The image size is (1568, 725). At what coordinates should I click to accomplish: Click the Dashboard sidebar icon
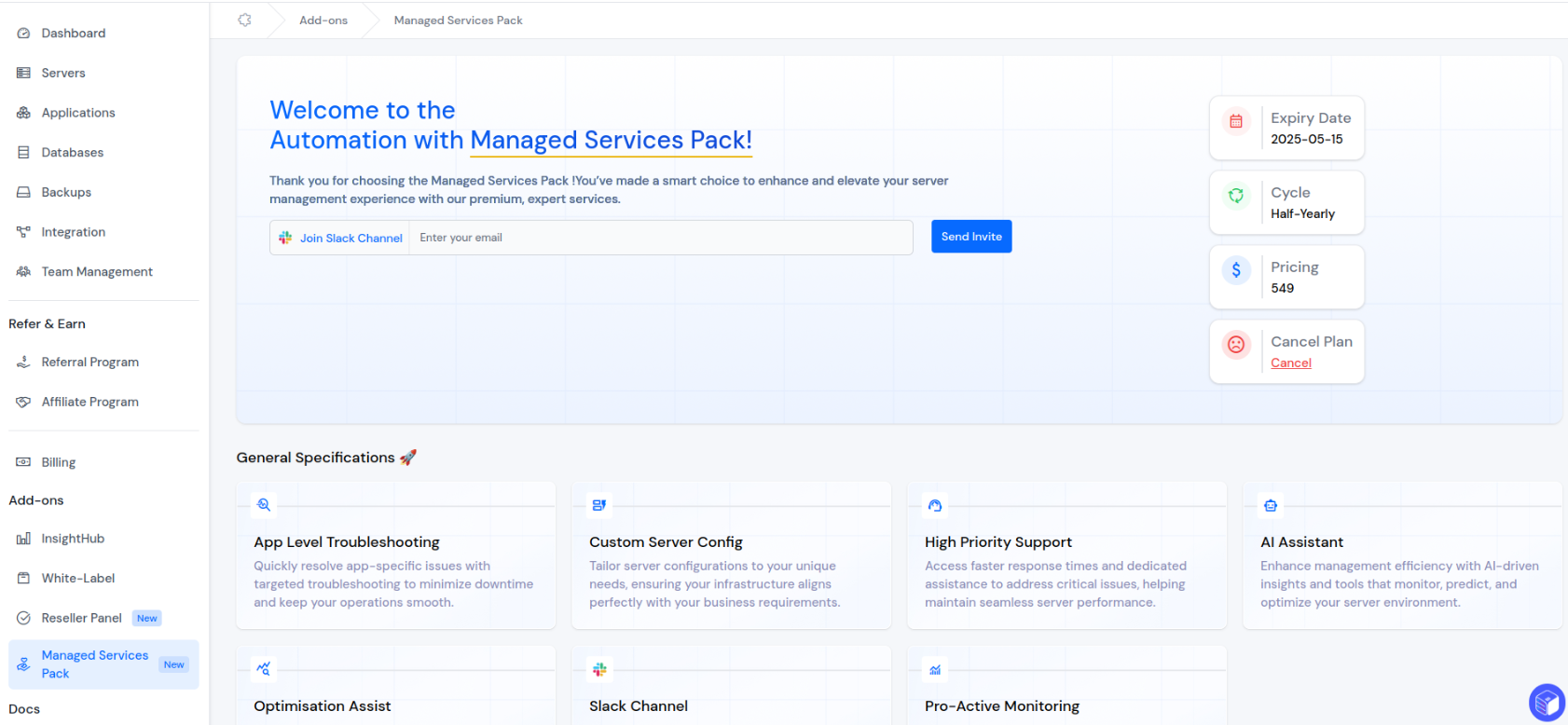(x=23, y=34)
